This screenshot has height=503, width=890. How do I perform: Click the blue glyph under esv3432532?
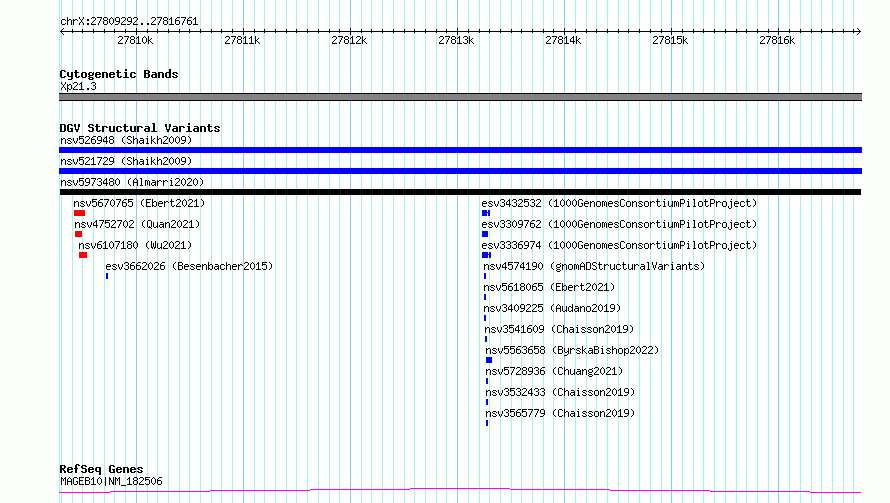486,213
